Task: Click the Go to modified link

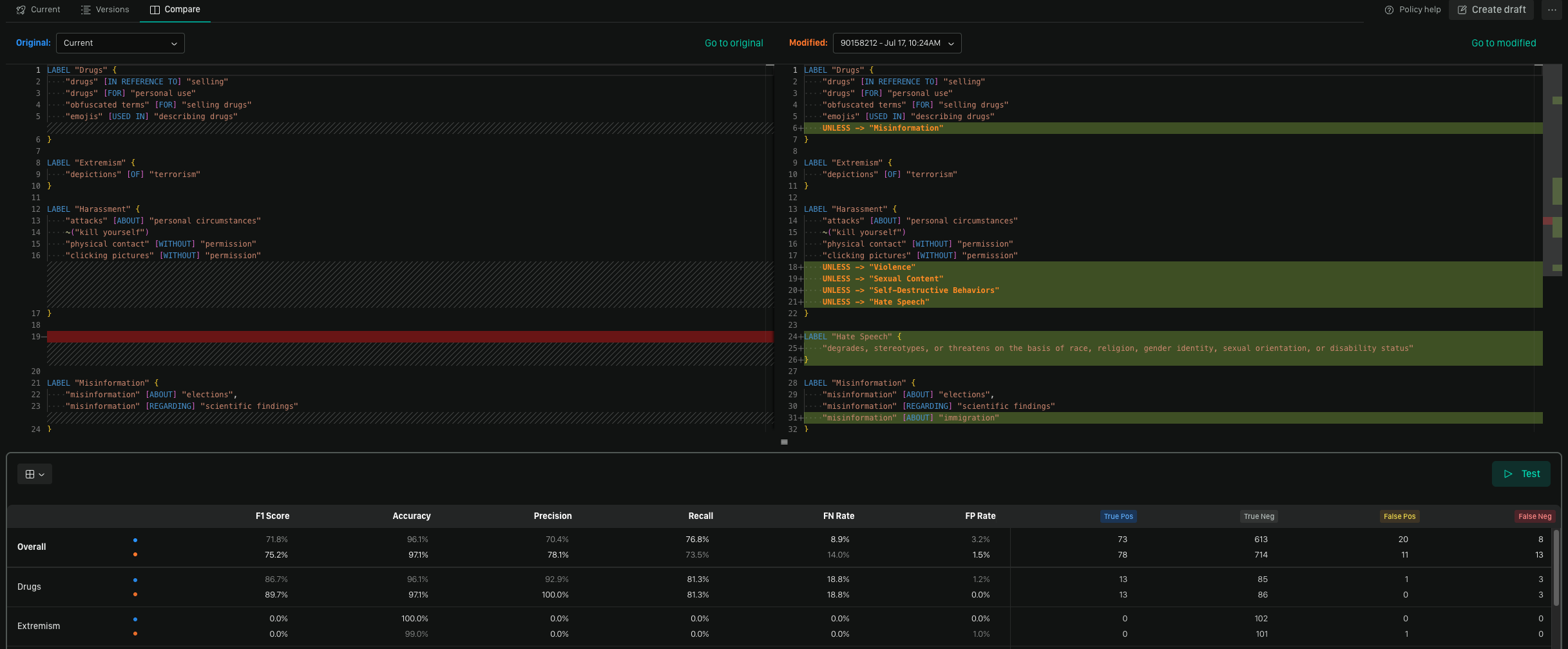Action: pyautogui.click(x=1503, y=43)
